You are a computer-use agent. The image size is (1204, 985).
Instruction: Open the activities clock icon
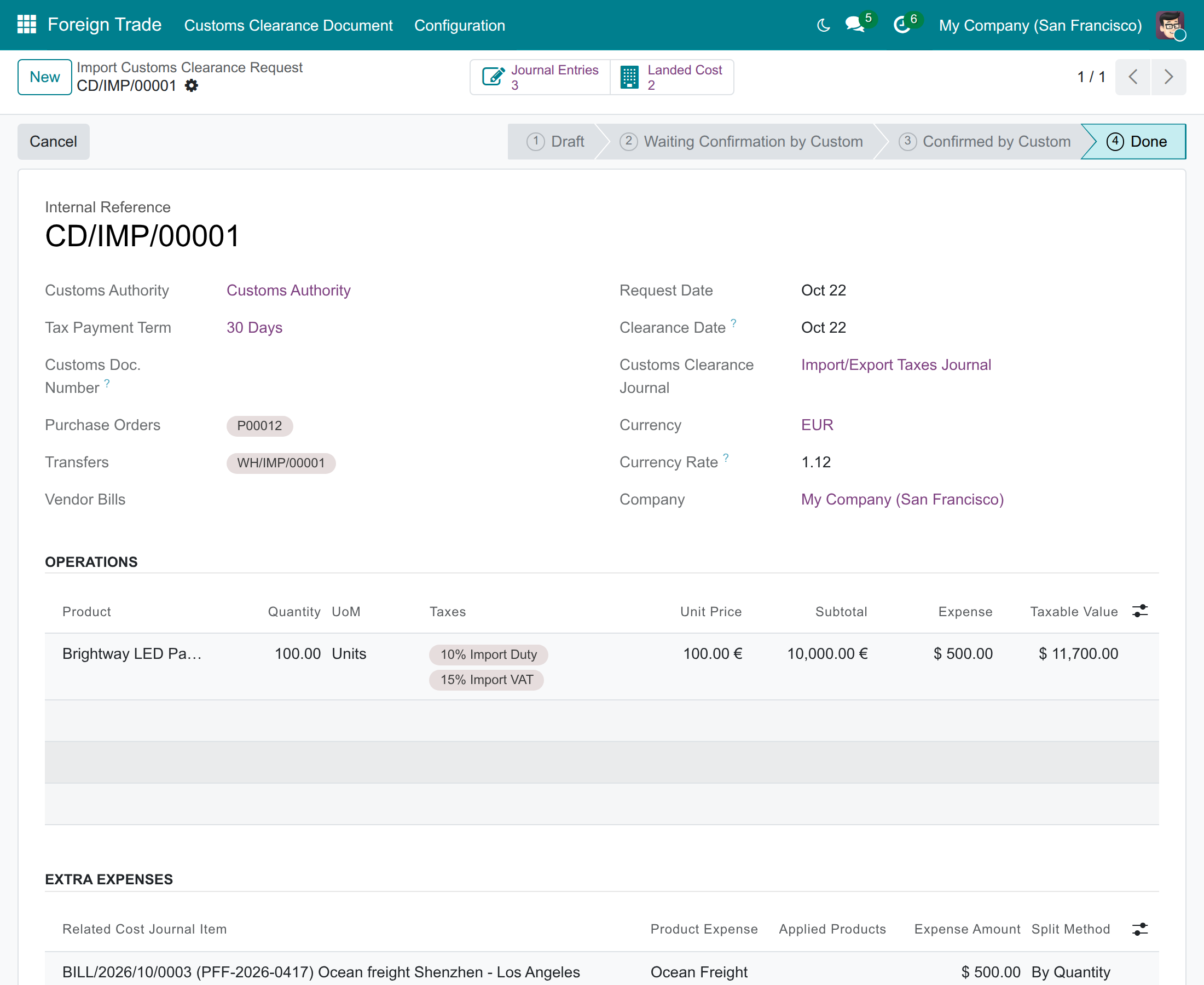pos(902,25)
